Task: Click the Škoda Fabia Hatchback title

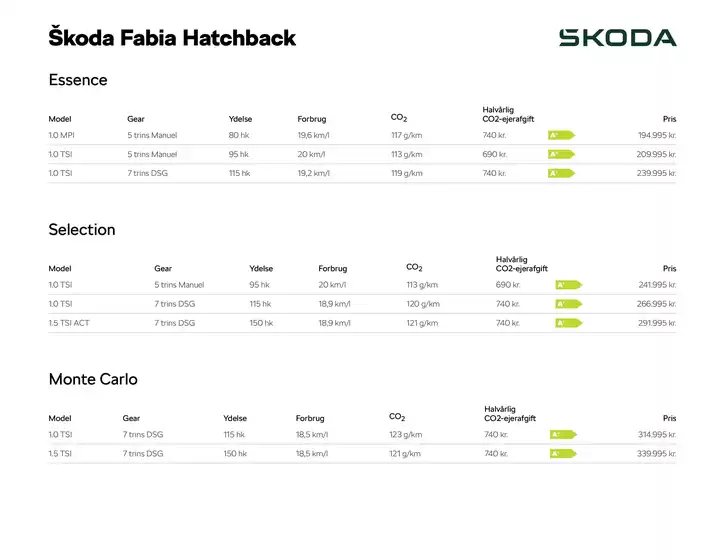Action: pyautogui.click(x=172, y=38)
